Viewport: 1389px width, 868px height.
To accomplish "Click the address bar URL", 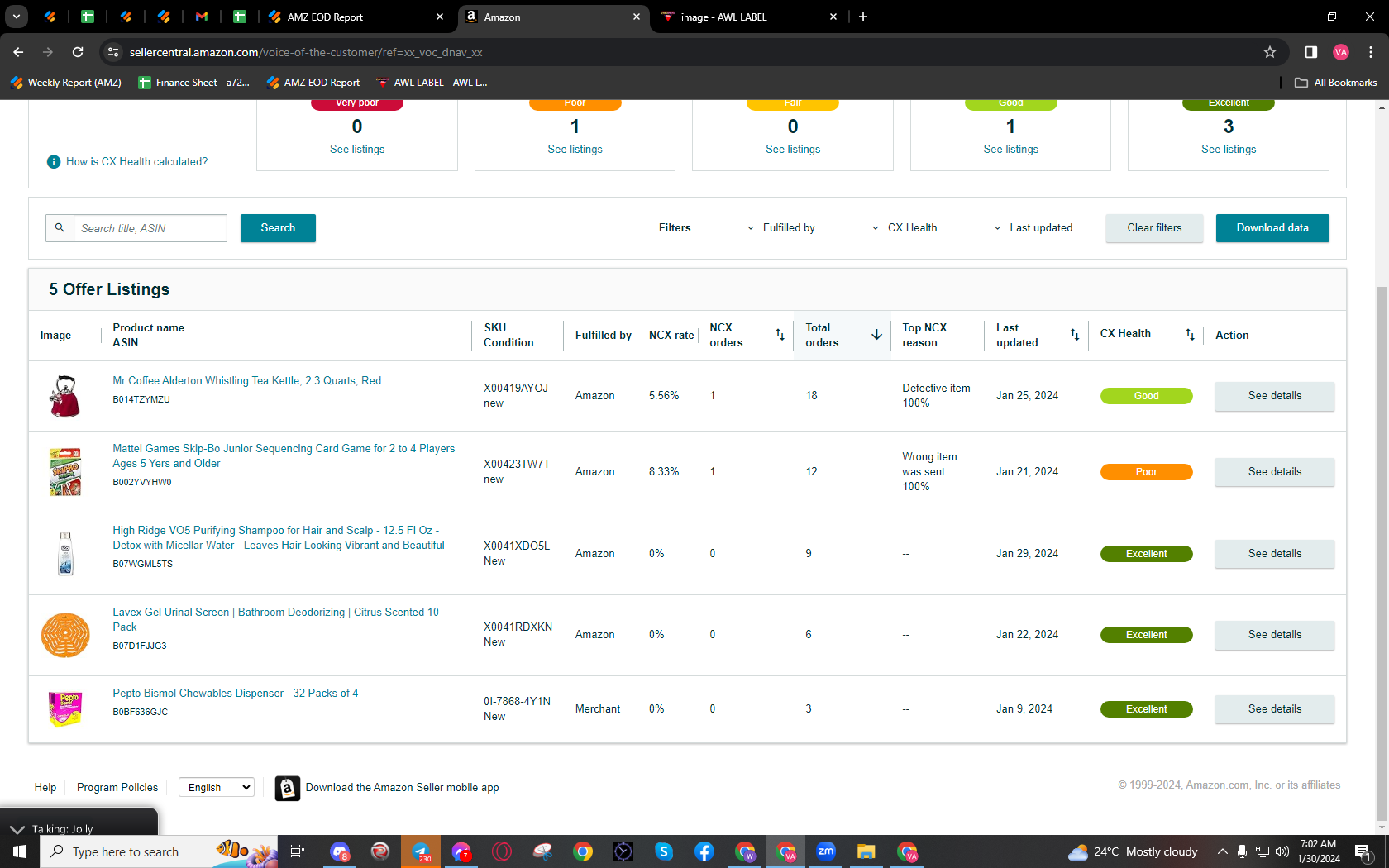I will point(306,52).
